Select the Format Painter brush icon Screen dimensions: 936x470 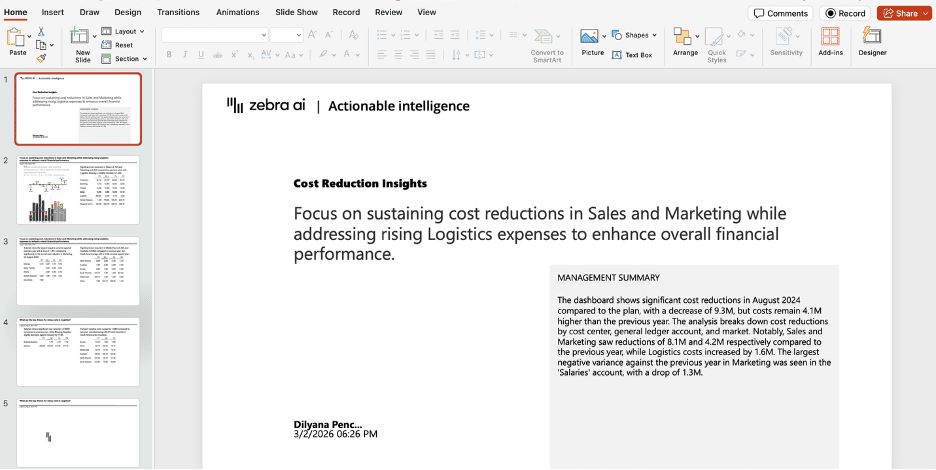[x=41, y=58]
